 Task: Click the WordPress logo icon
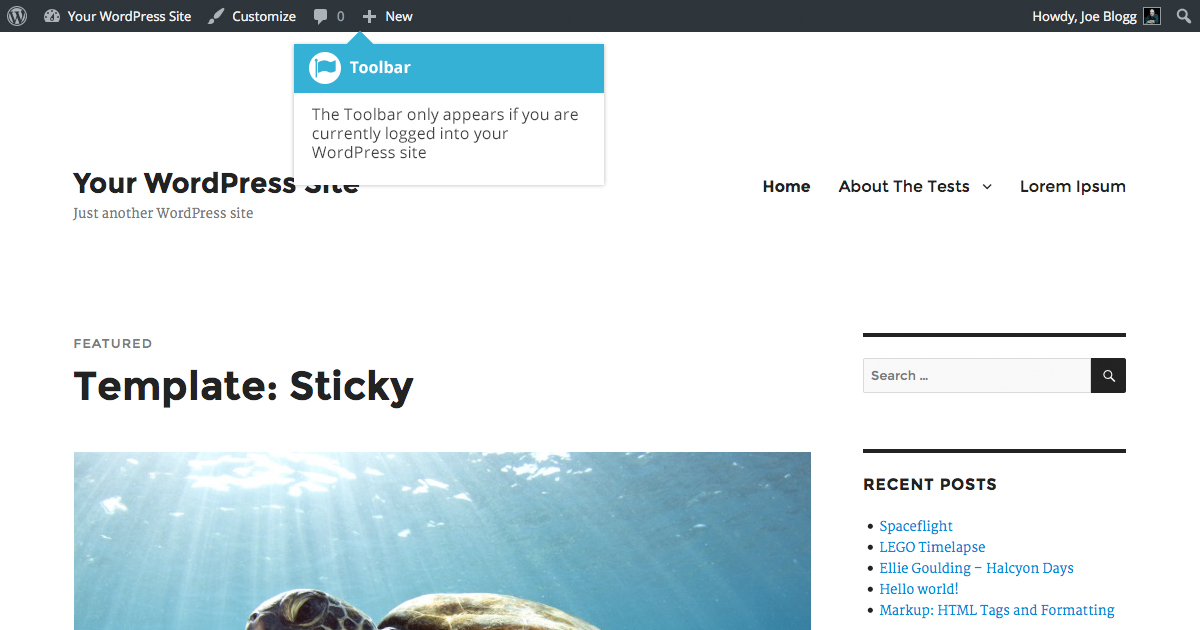(17, 16)
